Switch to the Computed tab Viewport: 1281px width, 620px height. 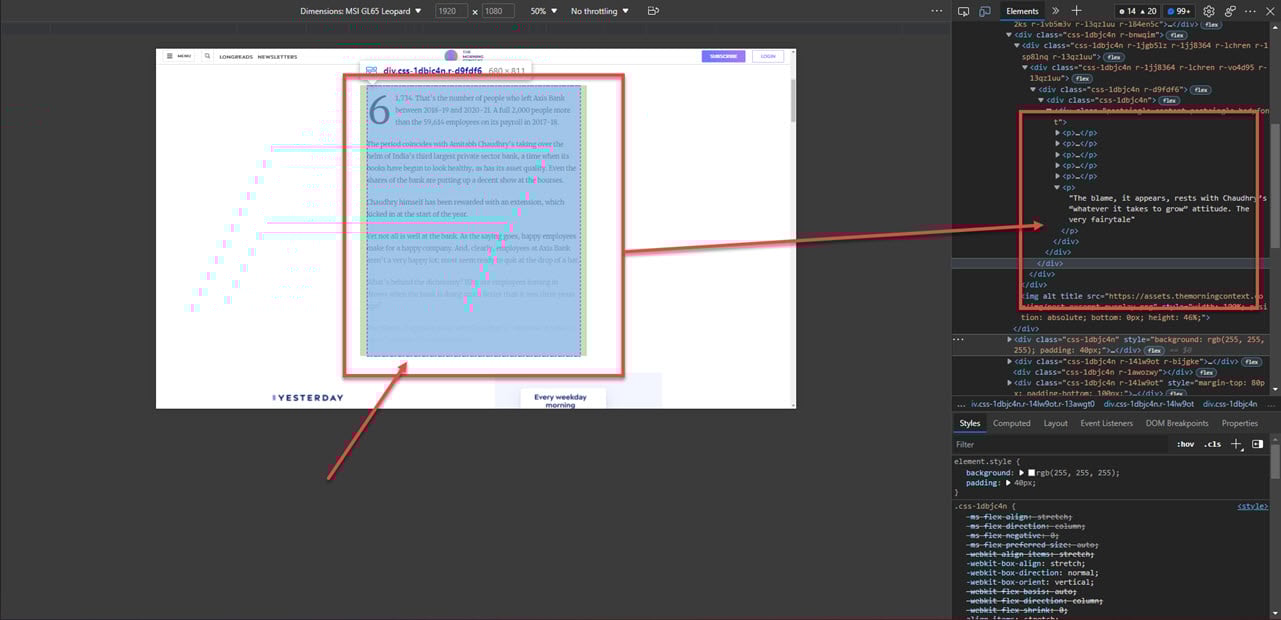[1011, 423]
